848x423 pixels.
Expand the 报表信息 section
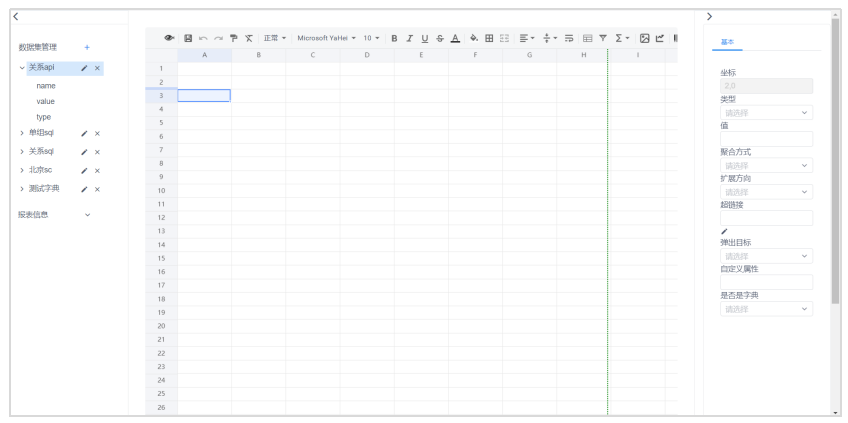(x=88, y=215)
